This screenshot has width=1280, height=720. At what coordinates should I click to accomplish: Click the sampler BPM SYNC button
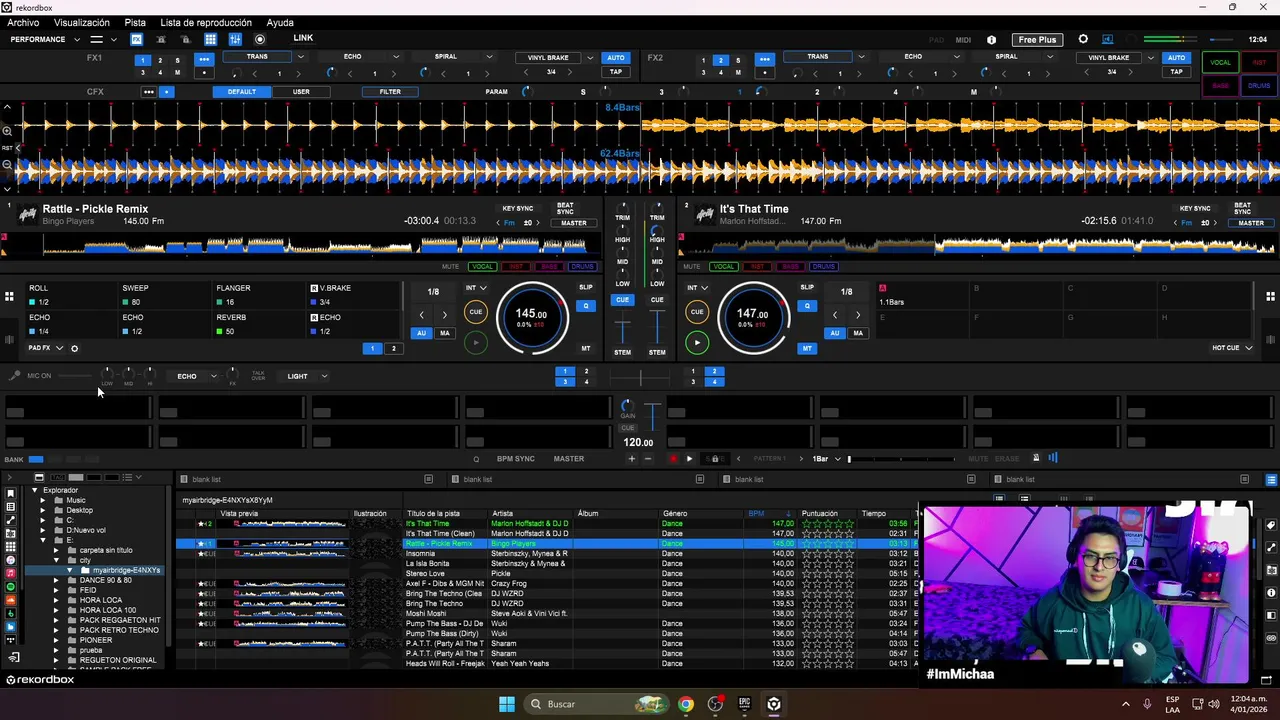pyautogui.click(x=516, y=459)
